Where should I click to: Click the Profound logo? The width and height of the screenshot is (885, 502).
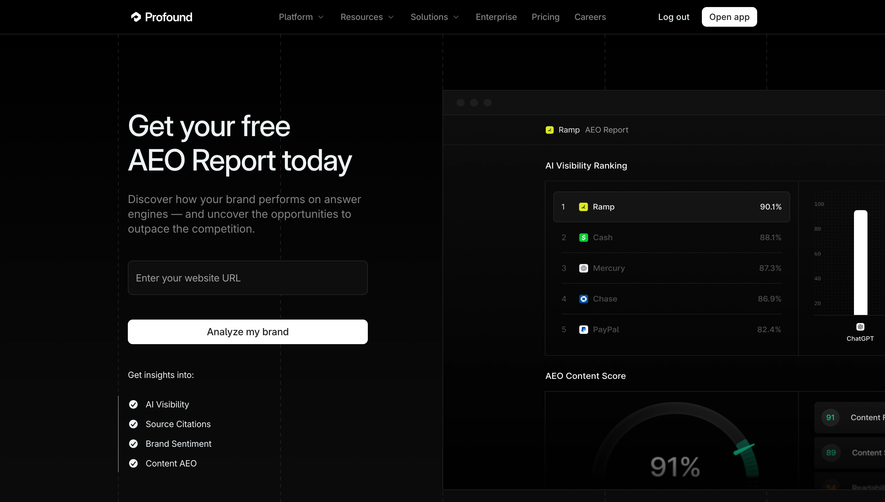pyautogui.click(x=161, y=17)
